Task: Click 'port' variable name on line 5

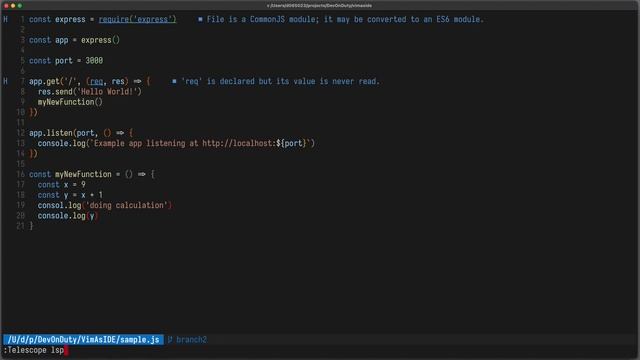Action: [x=64, y=60]
